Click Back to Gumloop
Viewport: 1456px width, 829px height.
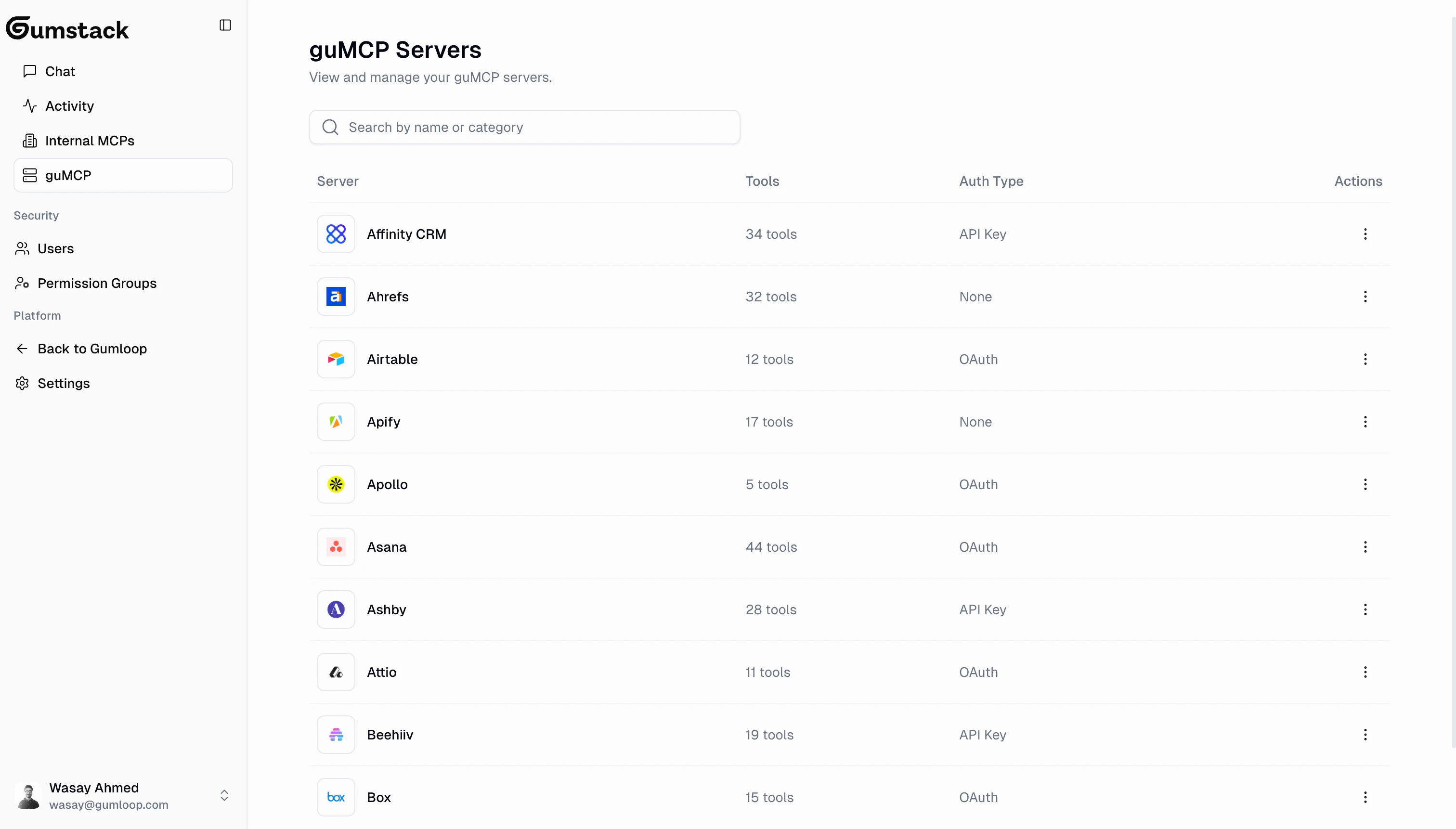click(92, 348)
